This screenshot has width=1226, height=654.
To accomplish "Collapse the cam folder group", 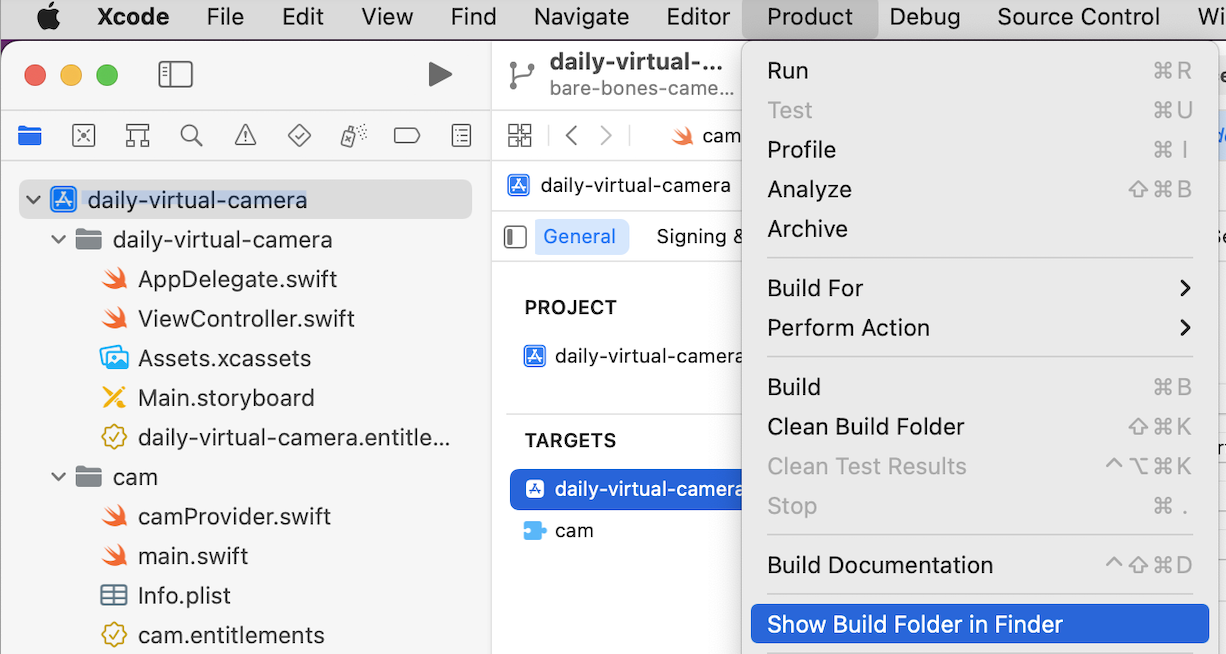I will pyautogui.click(x=59, y=477).
